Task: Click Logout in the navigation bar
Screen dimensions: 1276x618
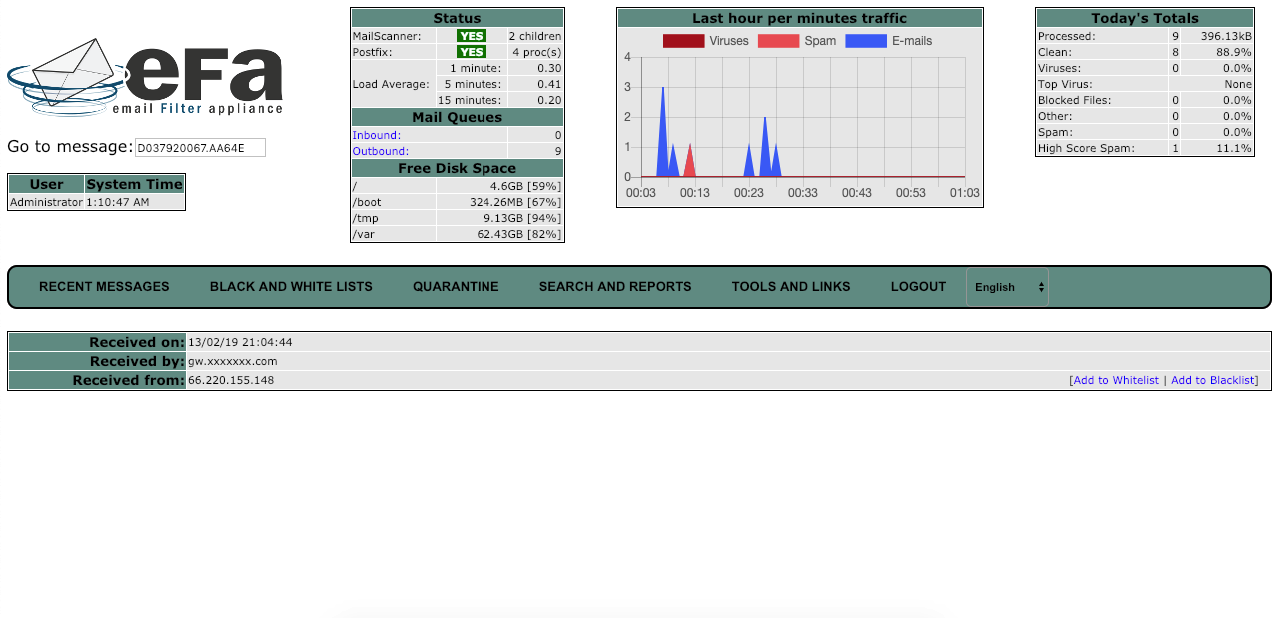Action: coord(918,287)
